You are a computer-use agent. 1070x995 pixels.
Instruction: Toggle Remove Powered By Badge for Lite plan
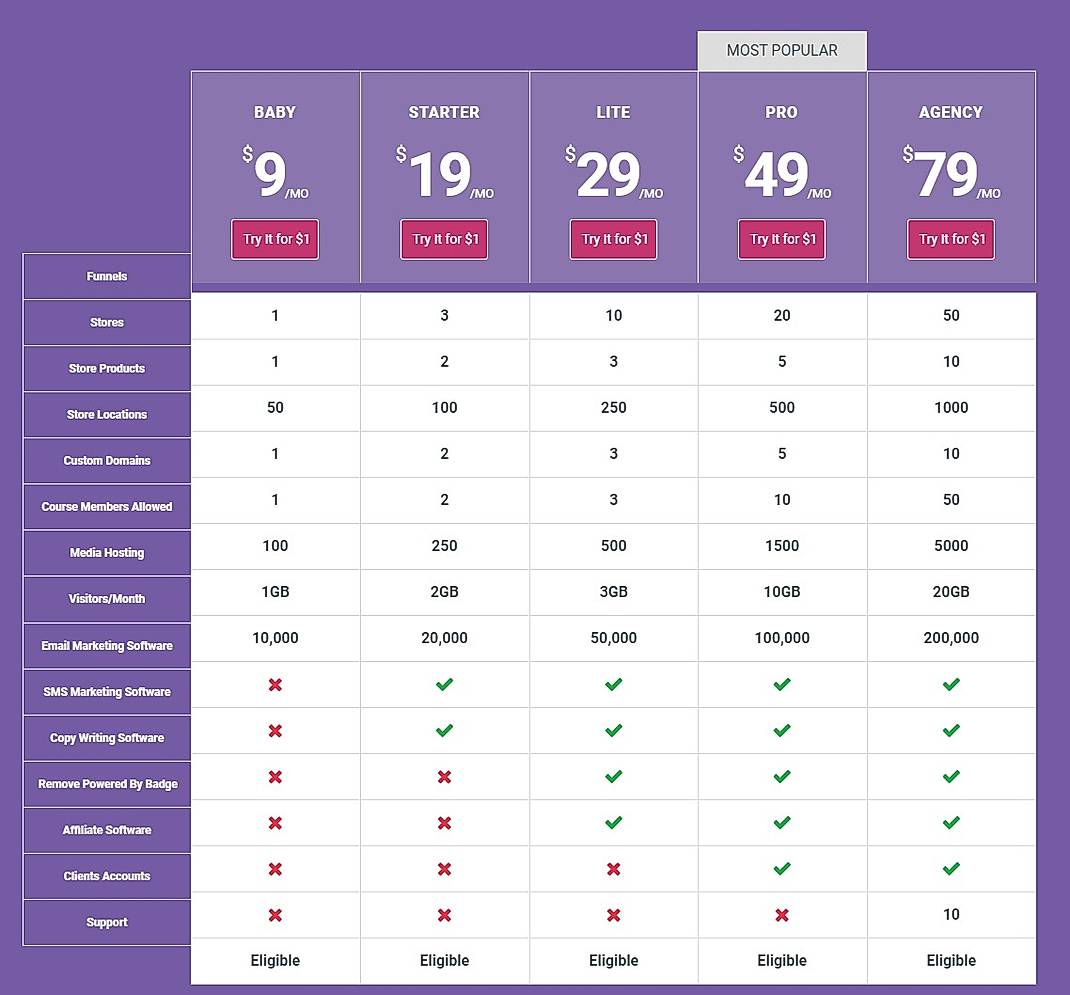pos(613,777)
